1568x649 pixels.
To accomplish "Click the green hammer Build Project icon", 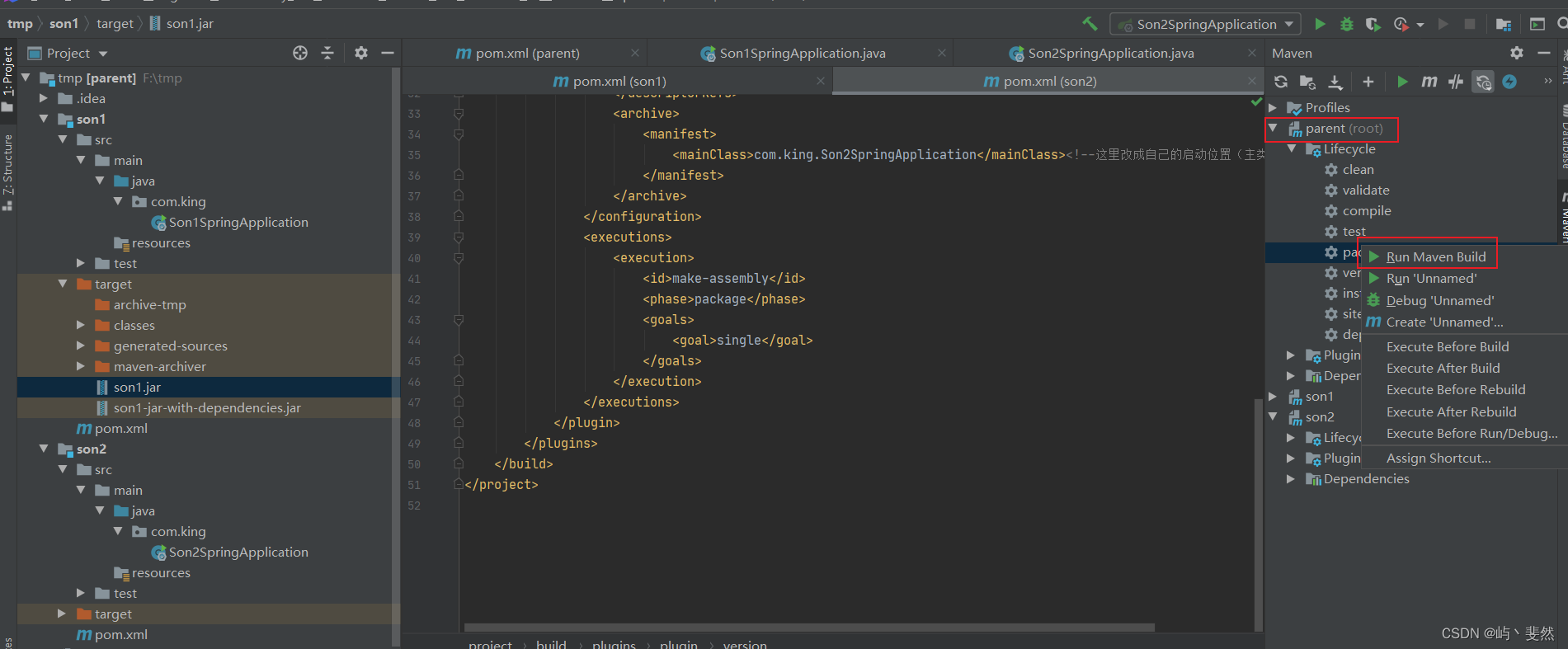I will point(1090,24).
